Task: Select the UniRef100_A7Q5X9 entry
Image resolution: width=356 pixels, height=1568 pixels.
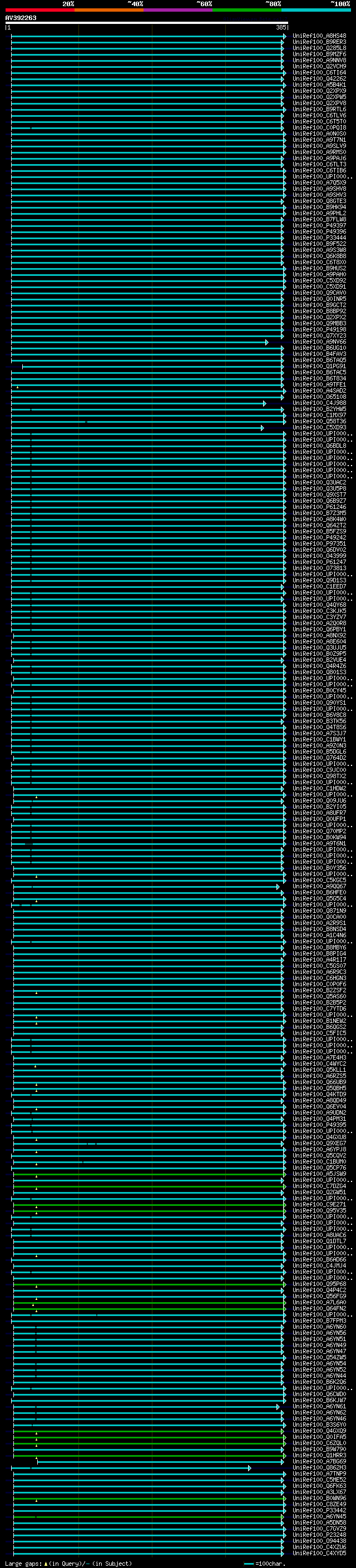Action: (319, 182)
